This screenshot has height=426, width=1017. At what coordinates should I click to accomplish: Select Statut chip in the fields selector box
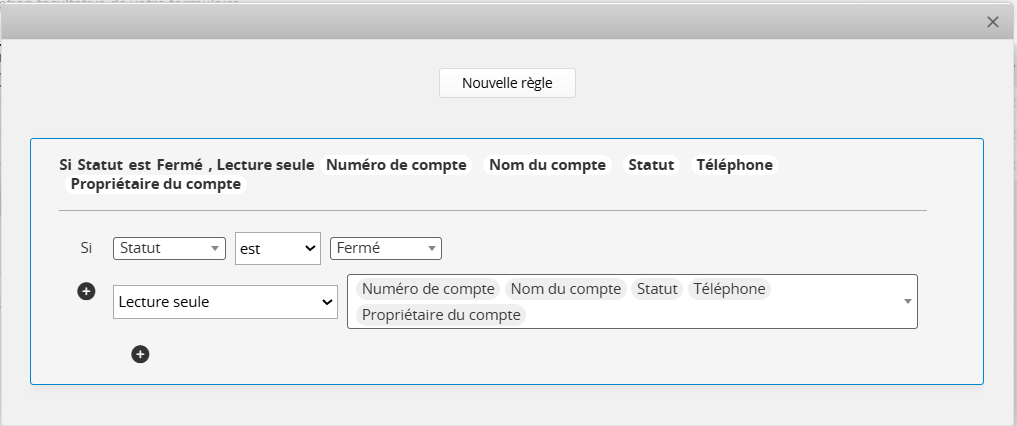point(656,289)
